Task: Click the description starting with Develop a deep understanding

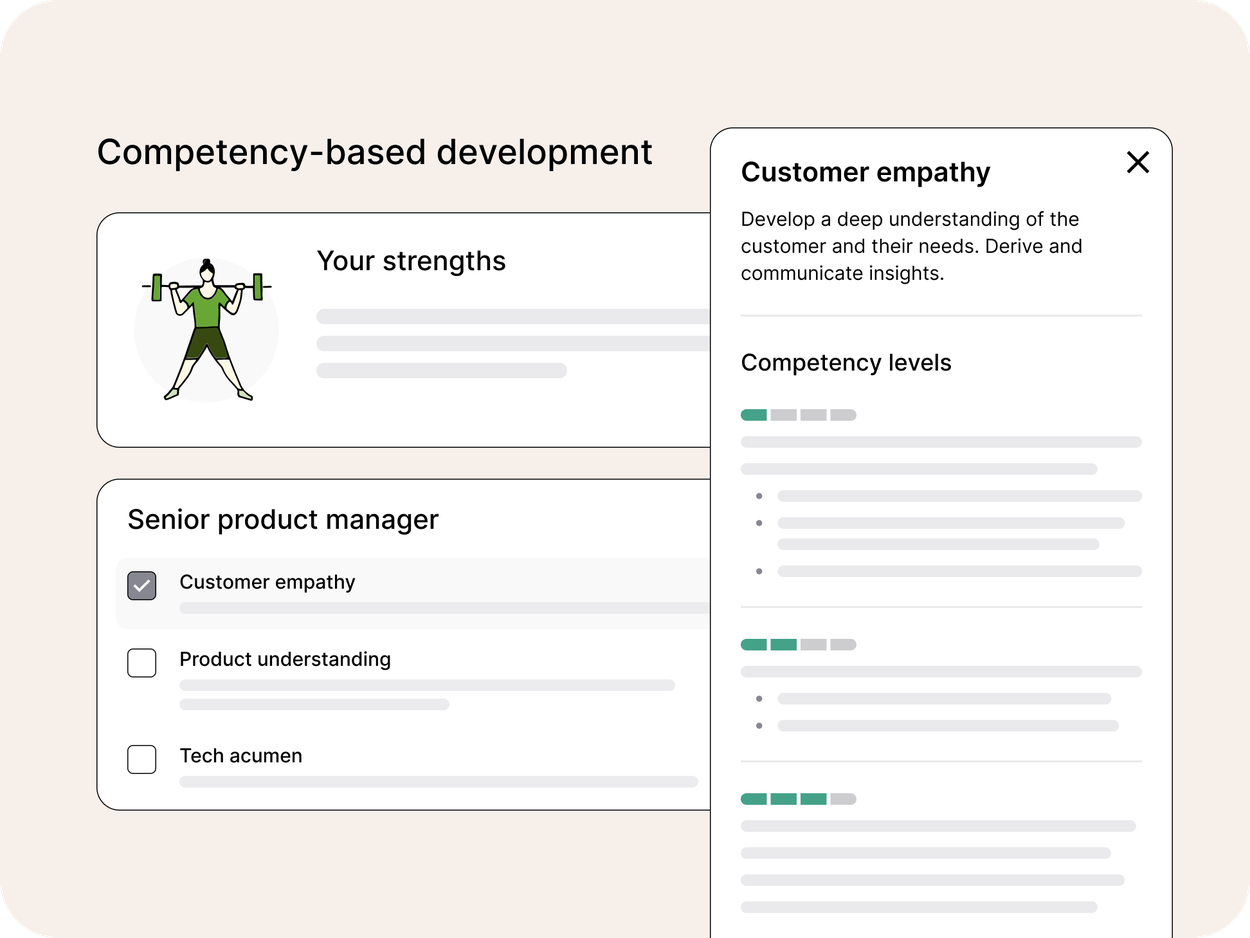Action: coord(911,246)
